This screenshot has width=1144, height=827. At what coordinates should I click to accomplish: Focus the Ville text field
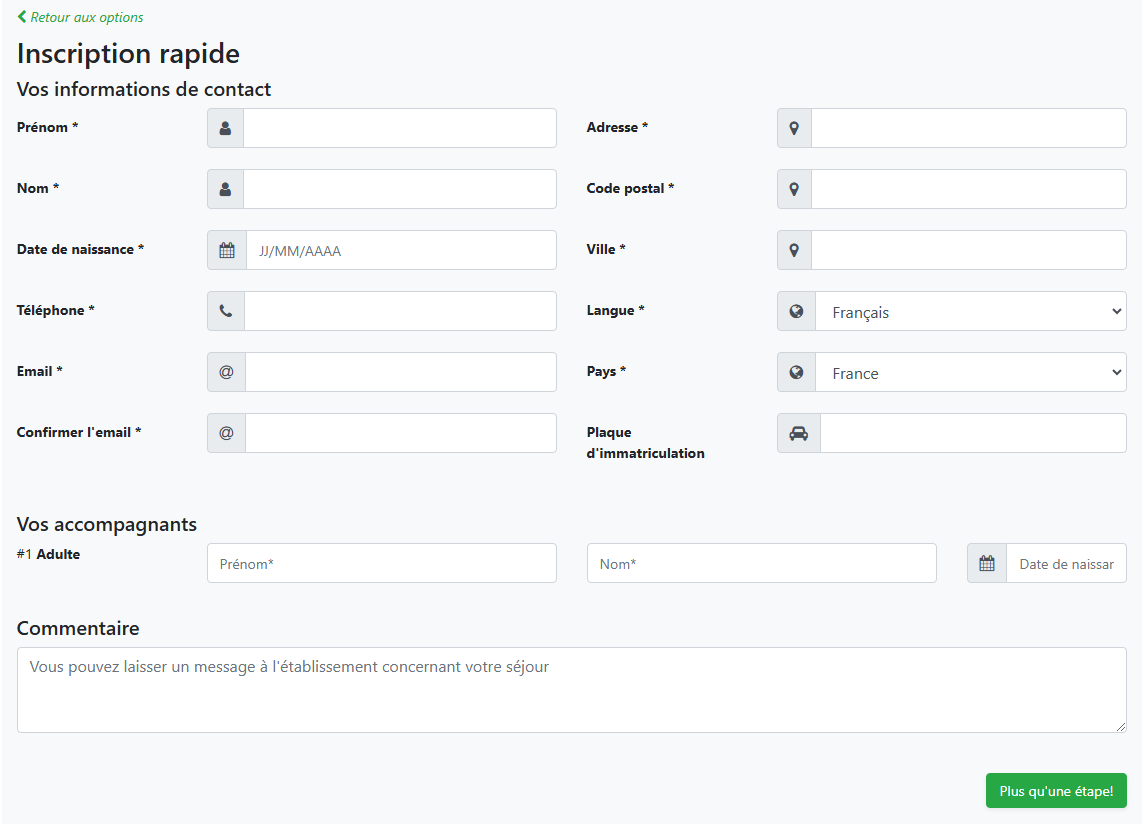[968, 250]
